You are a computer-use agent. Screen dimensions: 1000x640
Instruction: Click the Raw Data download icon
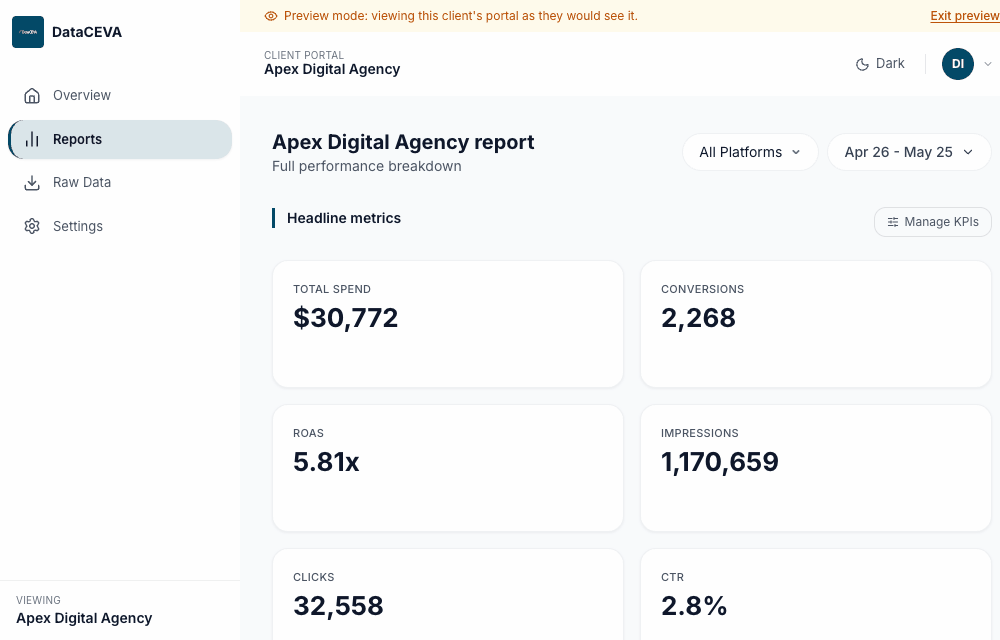click(x=32, y=182)
